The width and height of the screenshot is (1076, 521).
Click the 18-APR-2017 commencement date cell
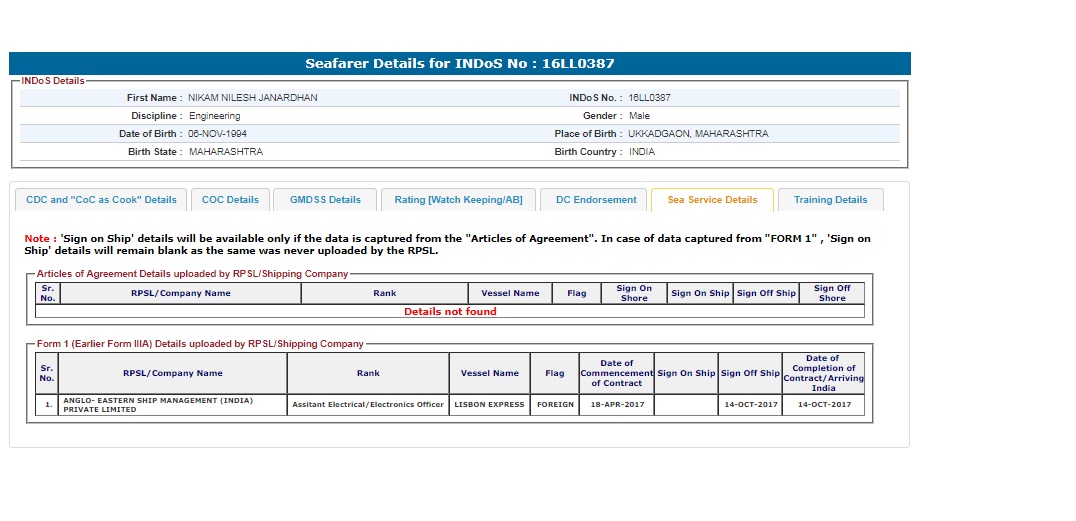(616, 405)
